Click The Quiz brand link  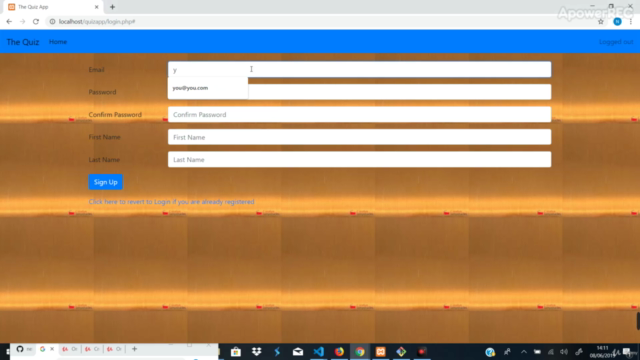(23, 42)
